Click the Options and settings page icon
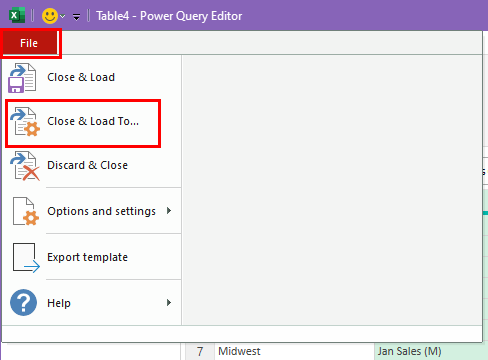 click(x=26, y=211)
